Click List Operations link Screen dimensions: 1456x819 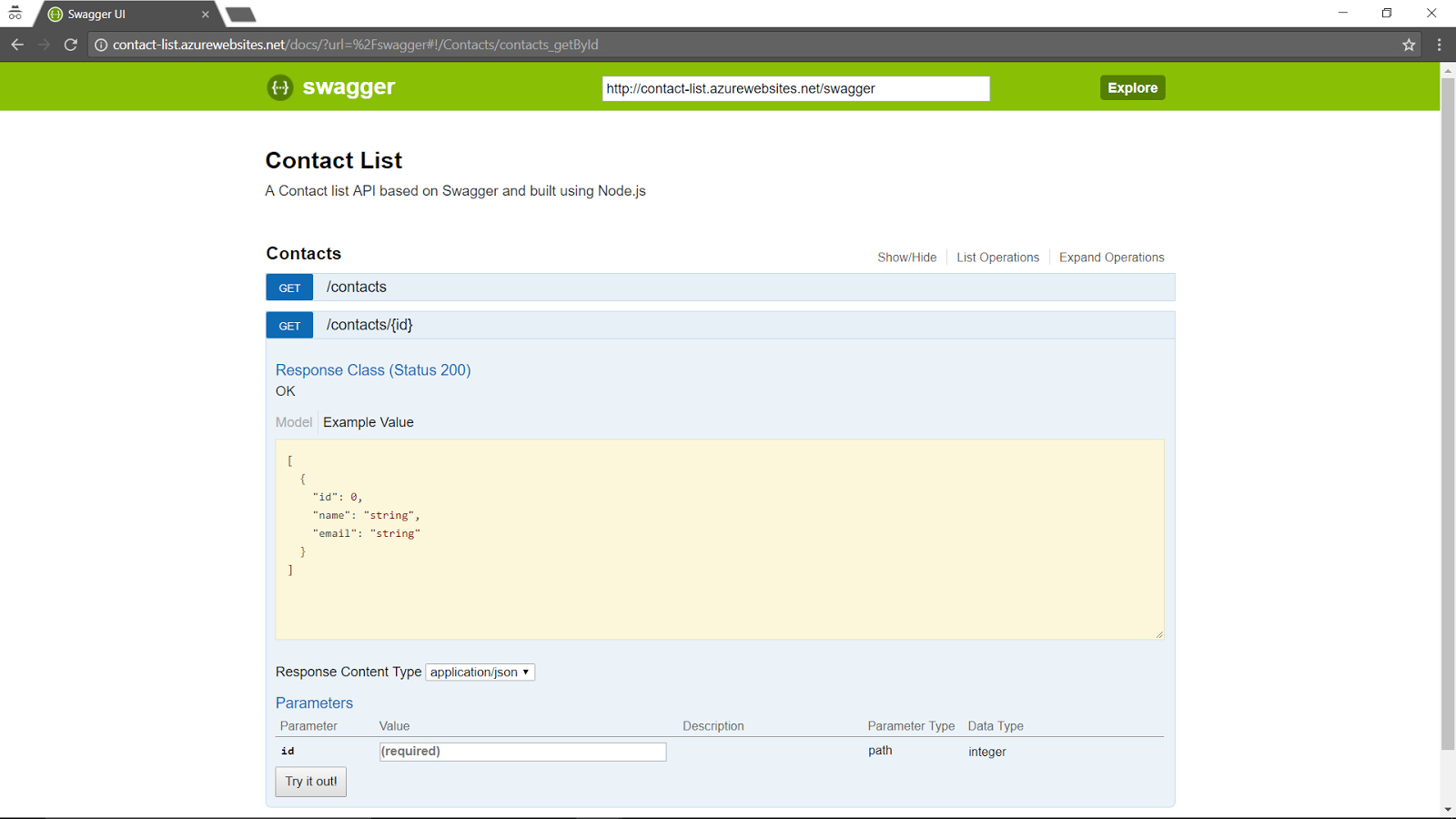pyautogui.click(x=997, y=258)
